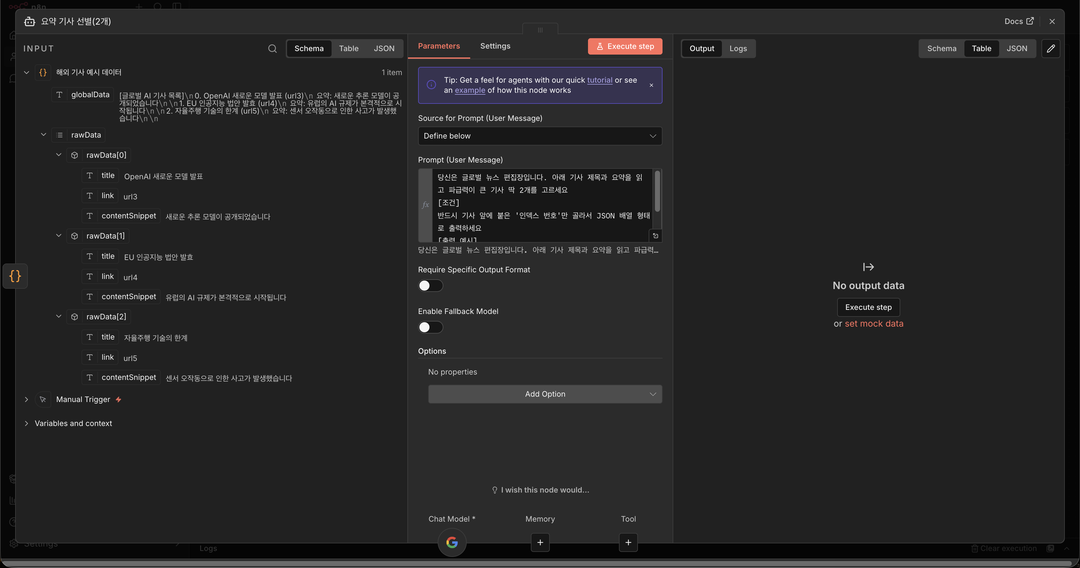Click inside the Prompt text field
Screen dimensions: 1080x568
point(540,205)
